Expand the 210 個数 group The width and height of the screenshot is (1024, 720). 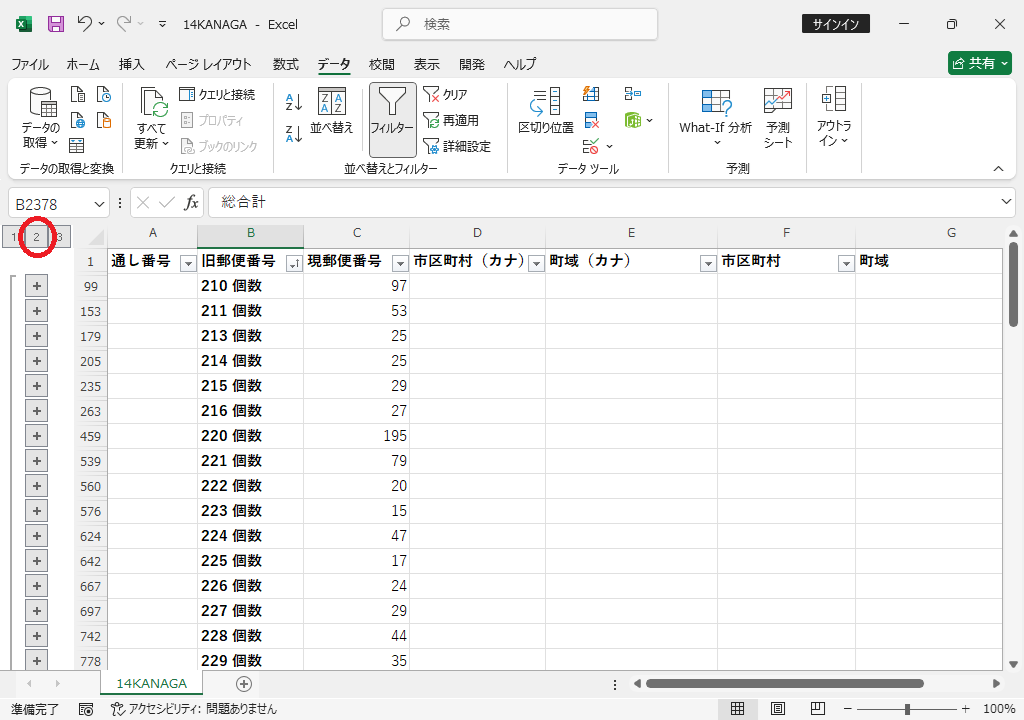point(37,286)
